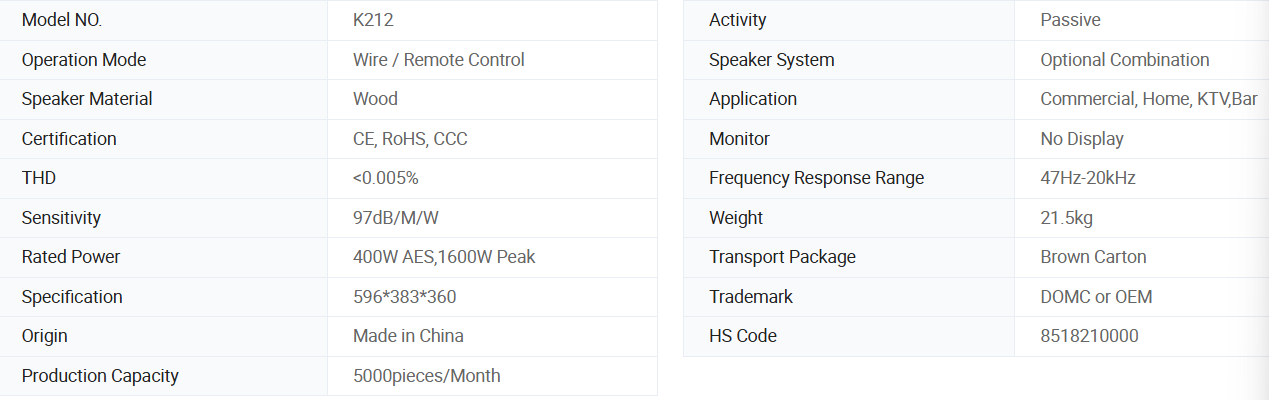Select the 596*383*360 specification value
Viewport: 1269px width, 400px height.
tap(405, 297)
